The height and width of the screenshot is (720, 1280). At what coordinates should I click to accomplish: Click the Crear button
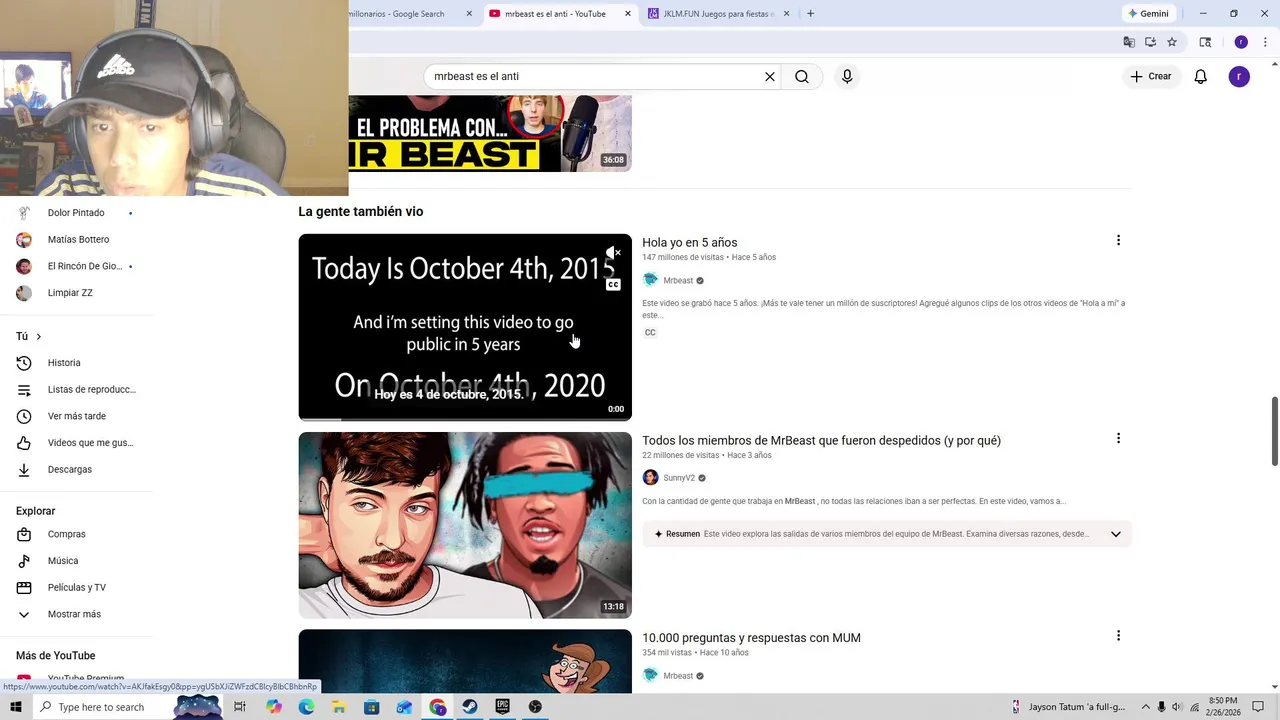click(x=1151, y=76)
